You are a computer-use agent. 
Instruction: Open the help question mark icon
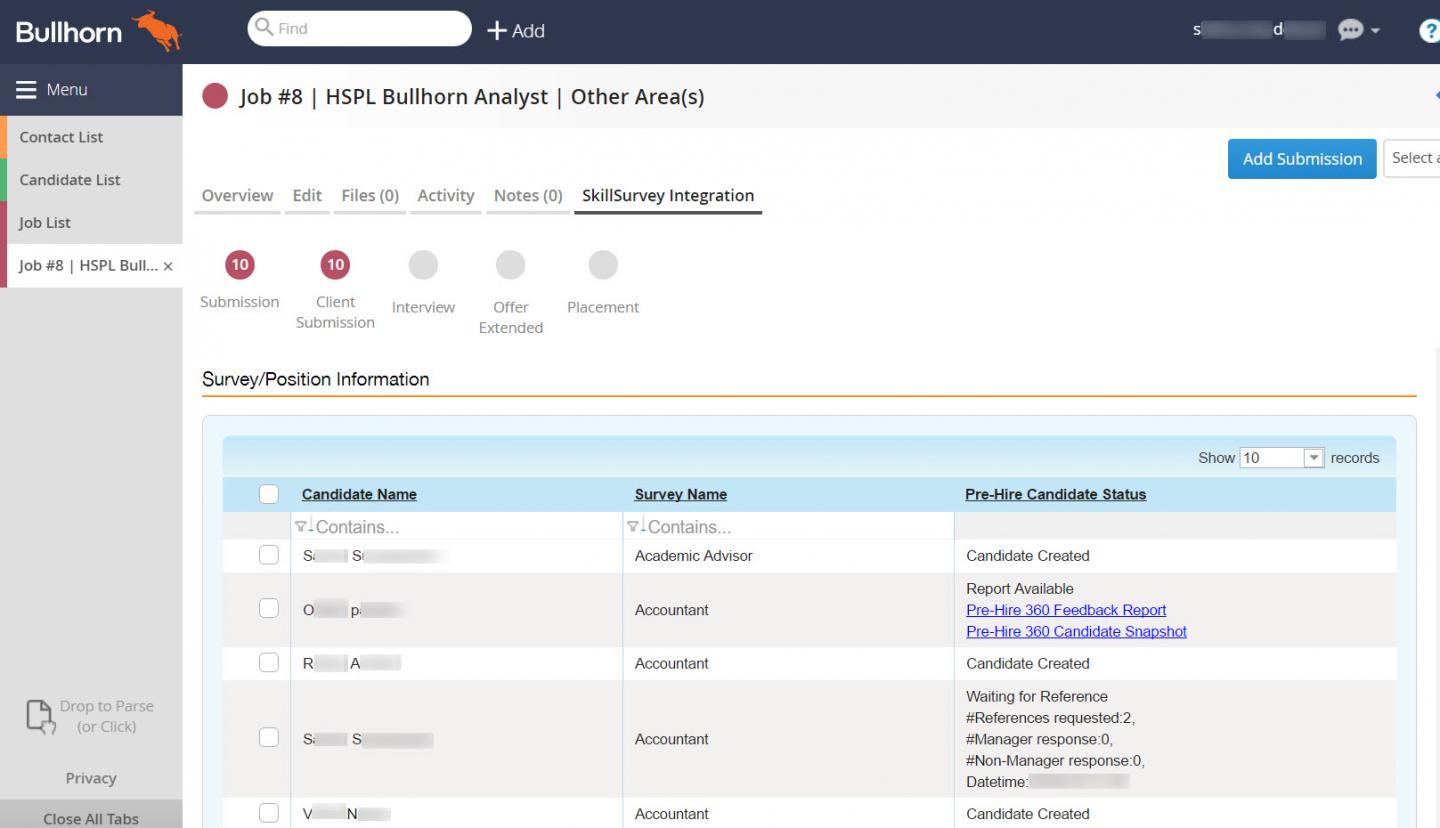(1430, 31)
